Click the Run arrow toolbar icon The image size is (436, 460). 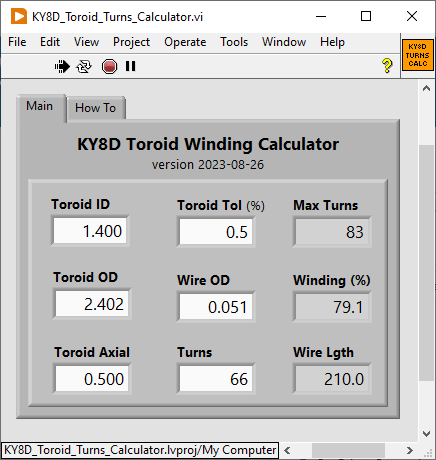[62, 66]
